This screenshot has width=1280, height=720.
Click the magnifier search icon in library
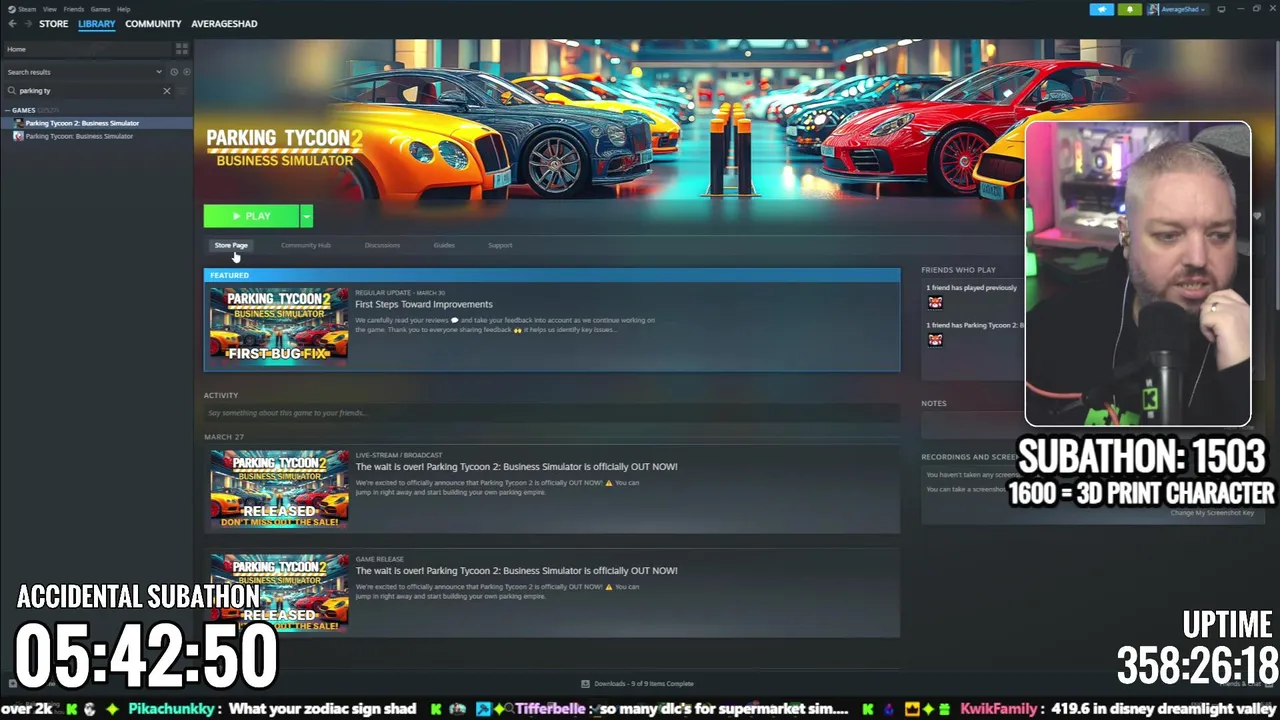[x=12, y=91]
